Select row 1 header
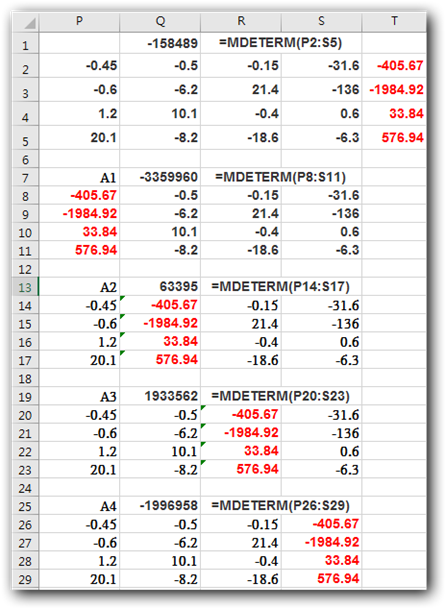This screenshot has height=609, width=446. pyautogui.click(x=25, y=44)
